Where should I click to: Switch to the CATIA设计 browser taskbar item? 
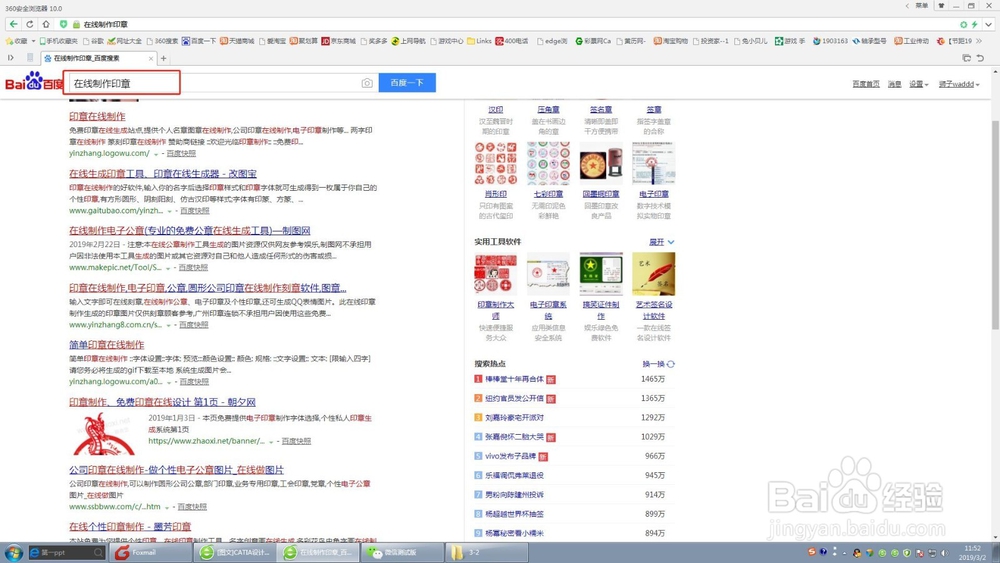(235, 552)
